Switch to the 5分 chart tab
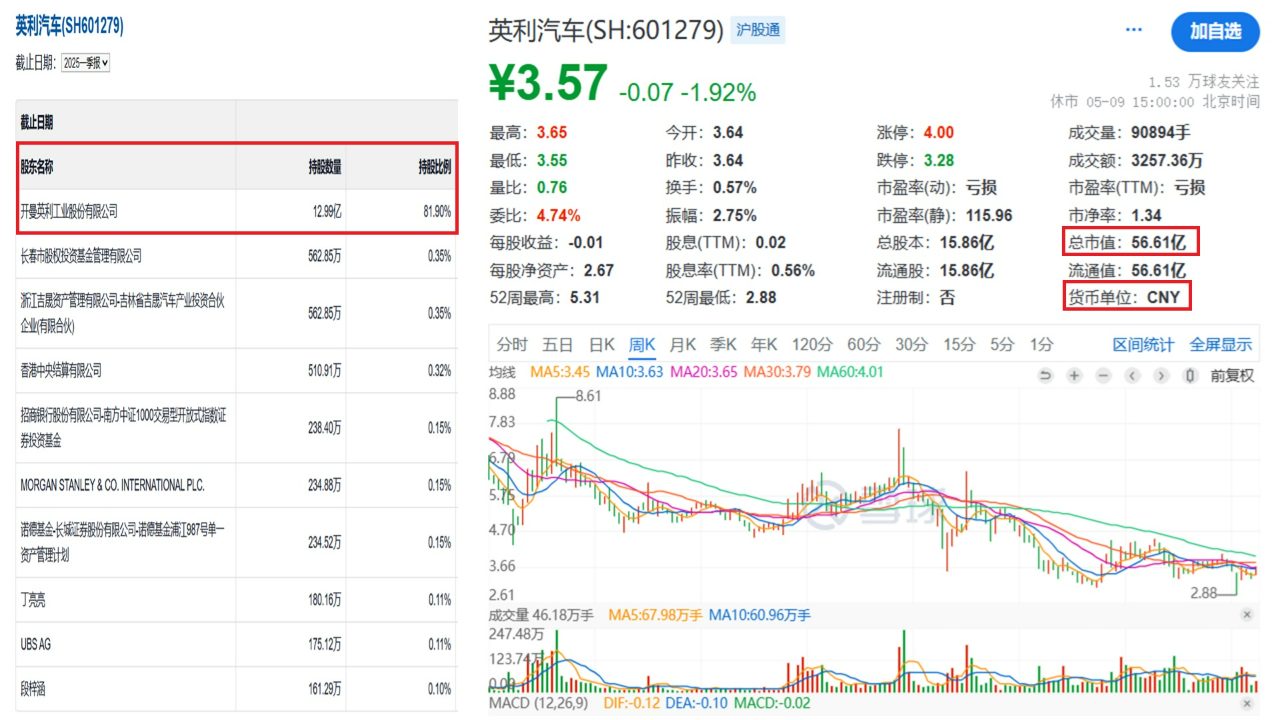This screenshot has height=720, width=1280. [x=1002, y=344]
